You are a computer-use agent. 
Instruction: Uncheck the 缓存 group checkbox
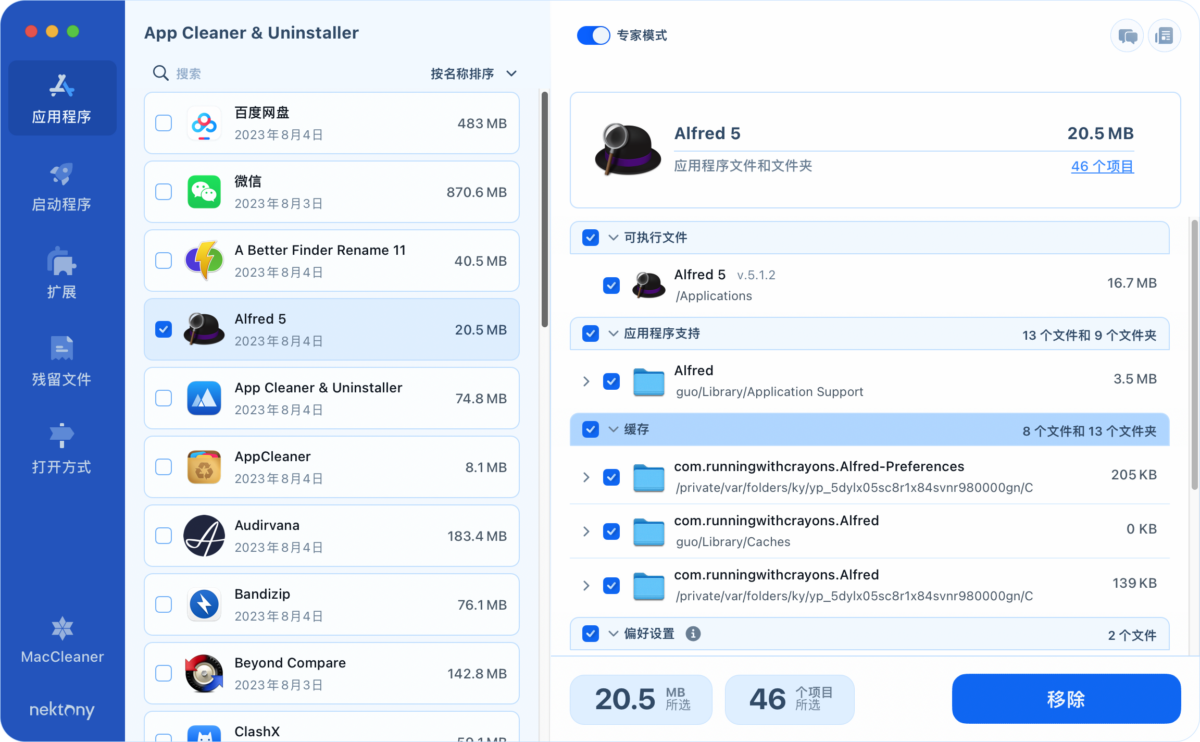[x=590, y=430]
